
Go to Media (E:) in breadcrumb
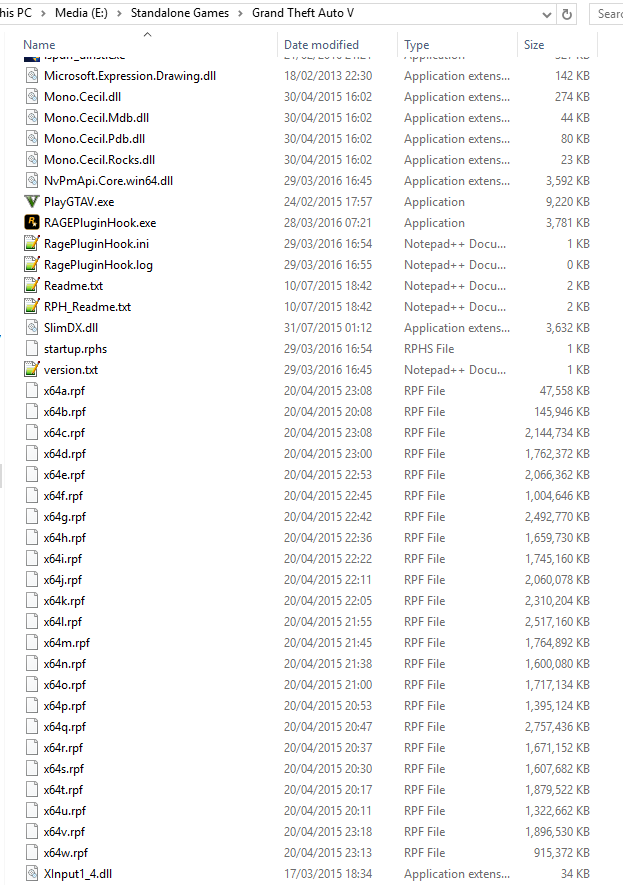[81, 13]
